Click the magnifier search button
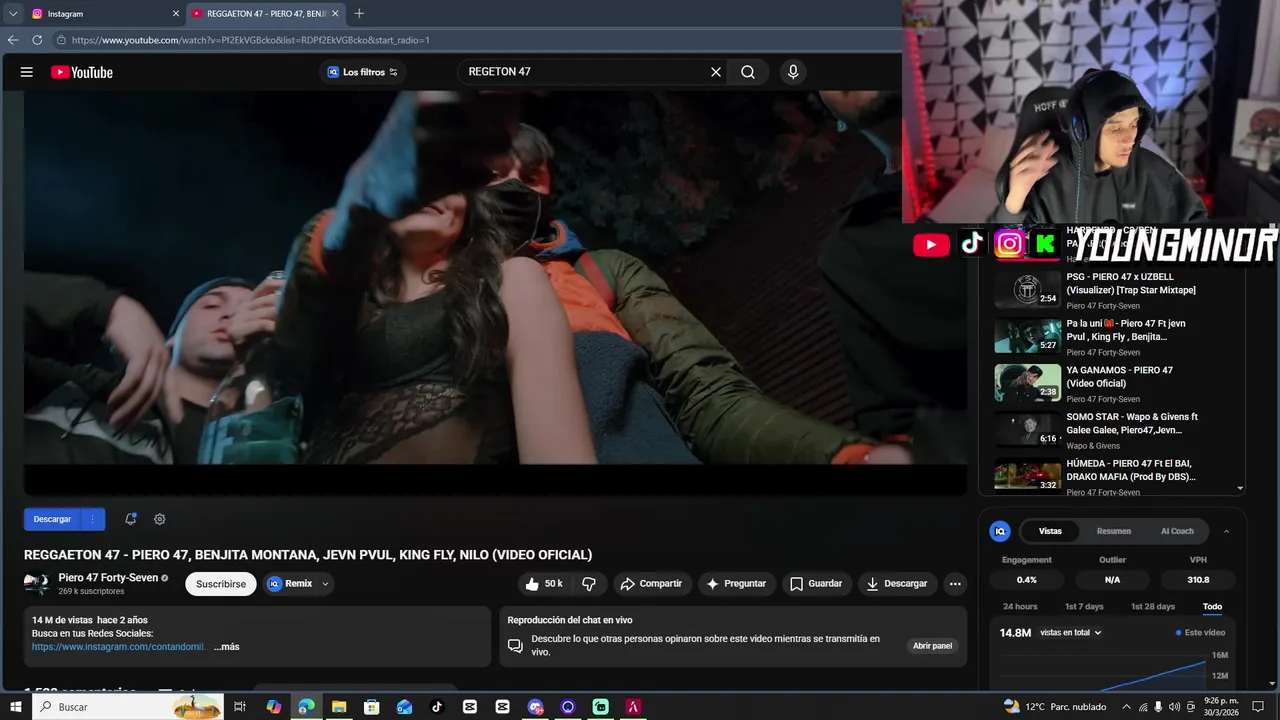Image resolution: width=1280 pixels, height=720 pixels. click(748, 72)
